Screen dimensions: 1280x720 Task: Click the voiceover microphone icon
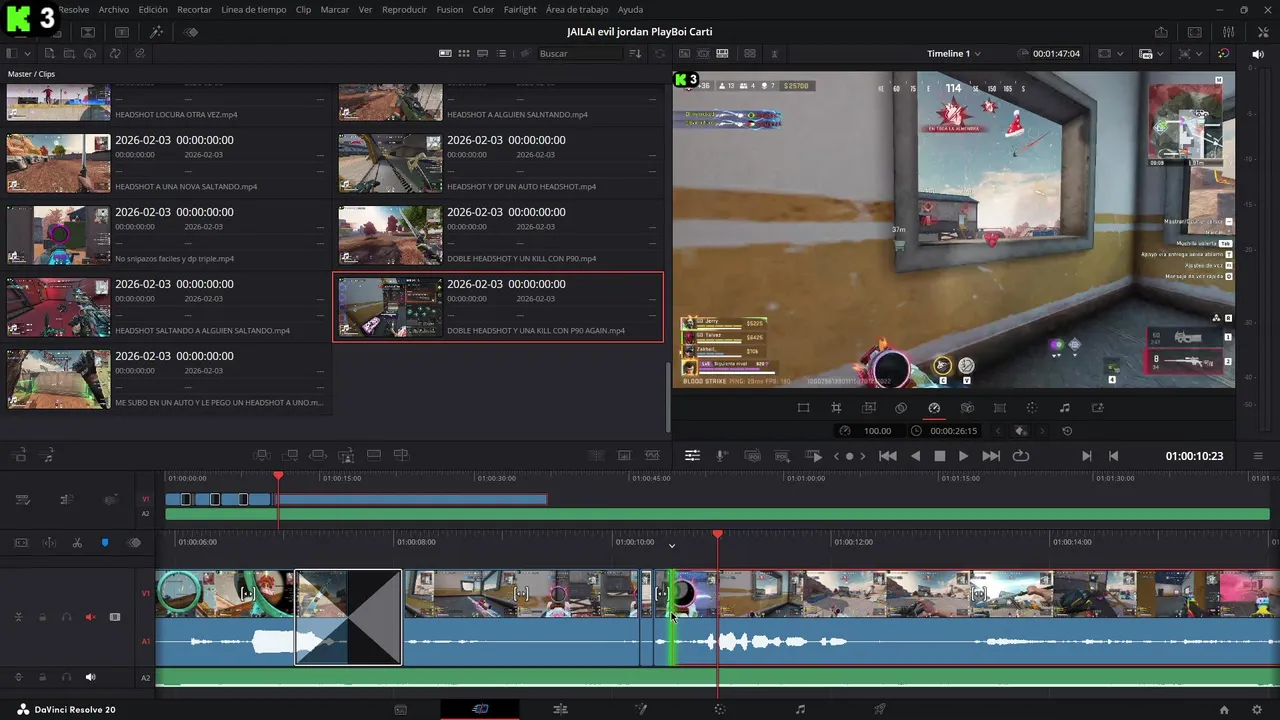pyautogui.click(x=721, y=456)
